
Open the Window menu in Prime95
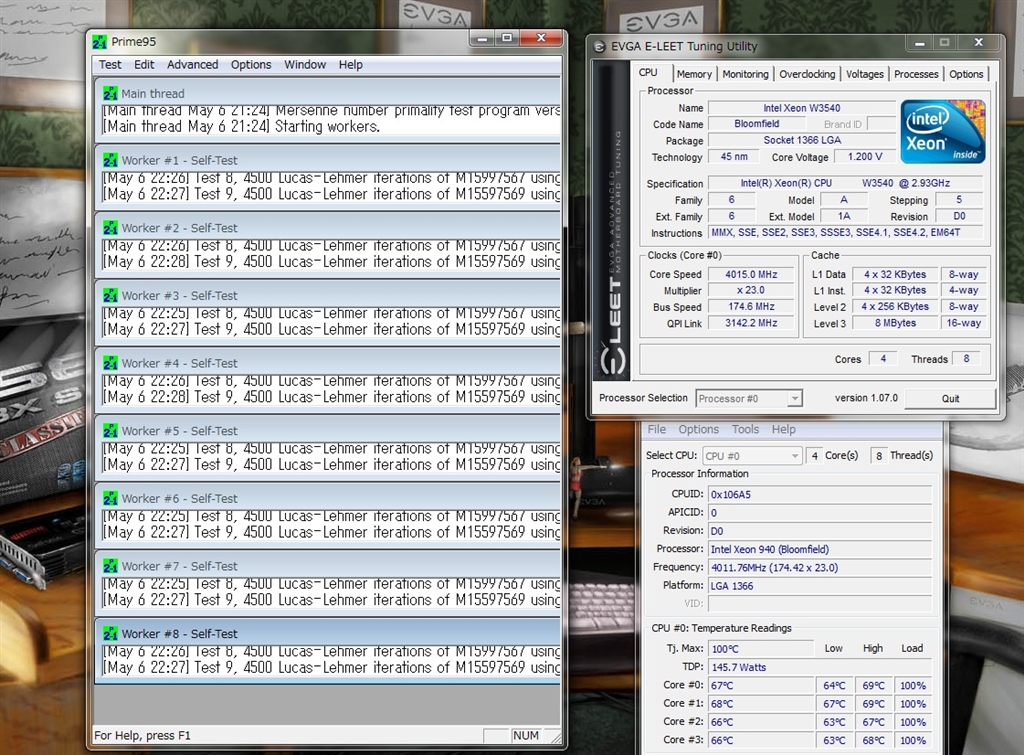pos(304,65)
